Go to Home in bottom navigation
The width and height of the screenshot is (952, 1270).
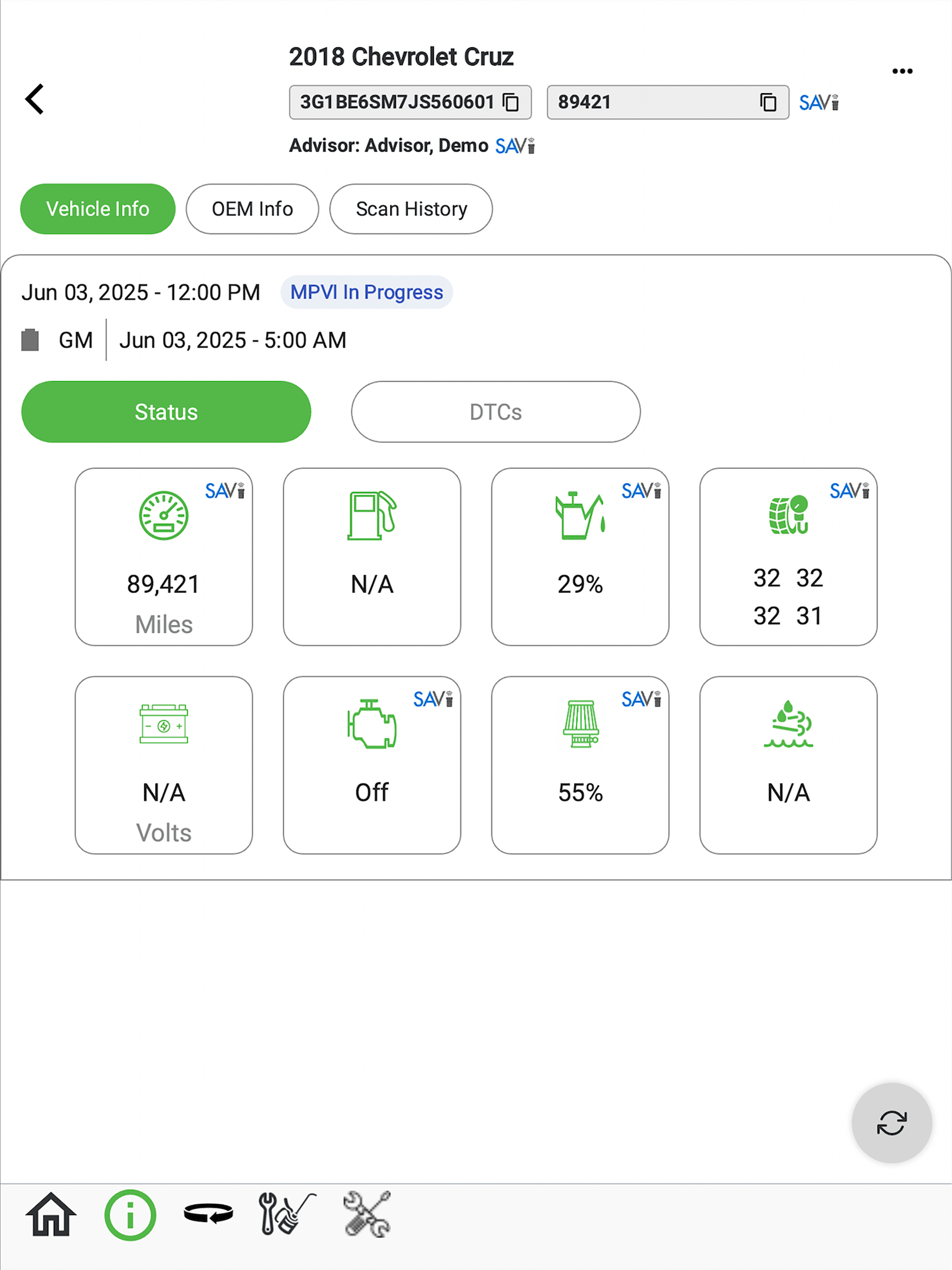pyautogui.click(x=51, y=1214)
